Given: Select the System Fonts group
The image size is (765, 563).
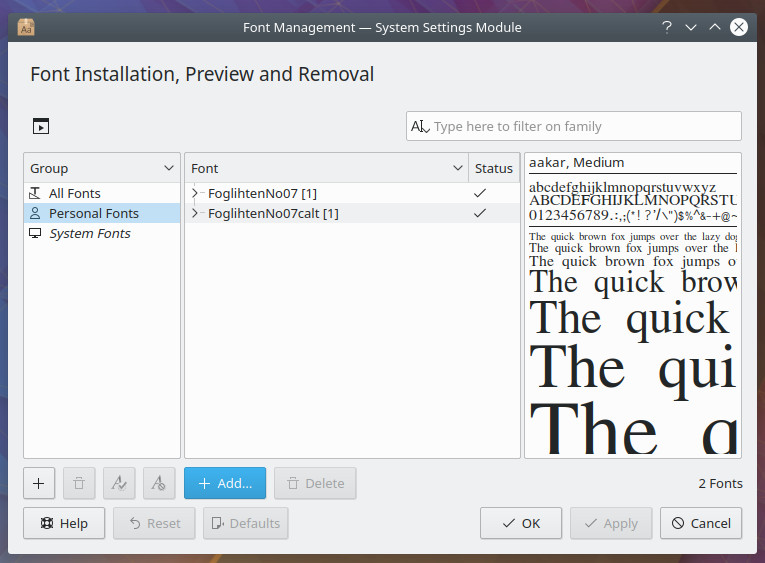Looking at the screenshot, I should (x=90, y=233).
